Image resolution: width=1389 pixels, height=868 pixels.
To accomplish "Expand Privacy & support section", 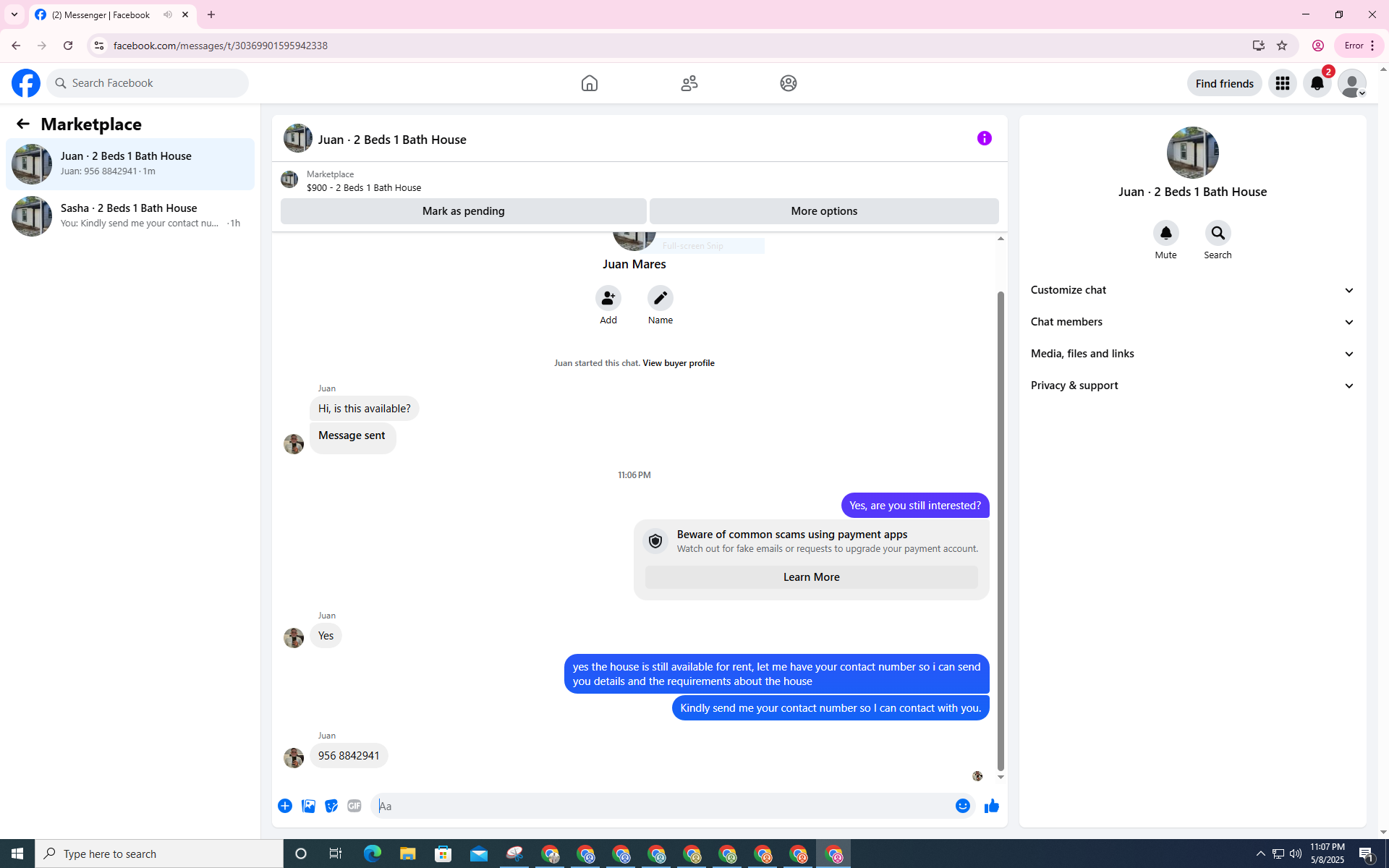I will tap(1192, 386).
